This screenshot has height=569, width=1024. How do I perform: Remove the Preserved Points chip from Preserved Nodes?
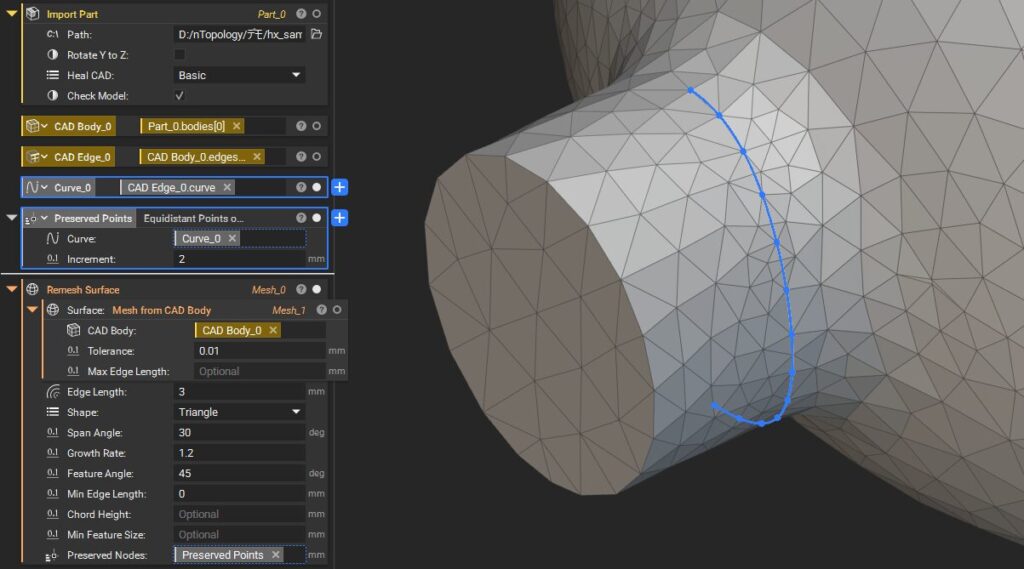(x=275, y=555)
